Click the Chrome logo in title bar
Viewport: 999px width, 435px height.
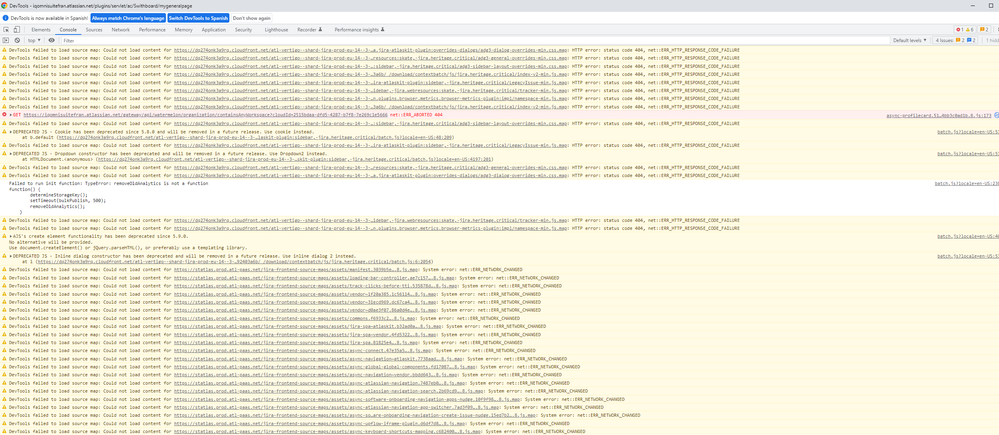tap(5, 5)
